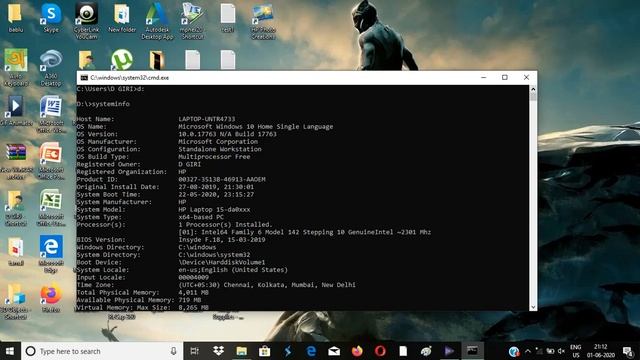This screenshot has height=360, width=640.
Task: Open Microsoft Office PowerPoint desktop shortcut
Action: (x=51, y=161)
